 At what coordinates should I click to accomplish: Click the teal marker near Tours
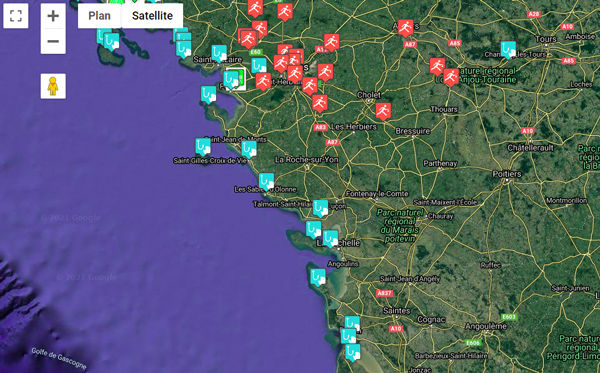click(x=508, y=50)
